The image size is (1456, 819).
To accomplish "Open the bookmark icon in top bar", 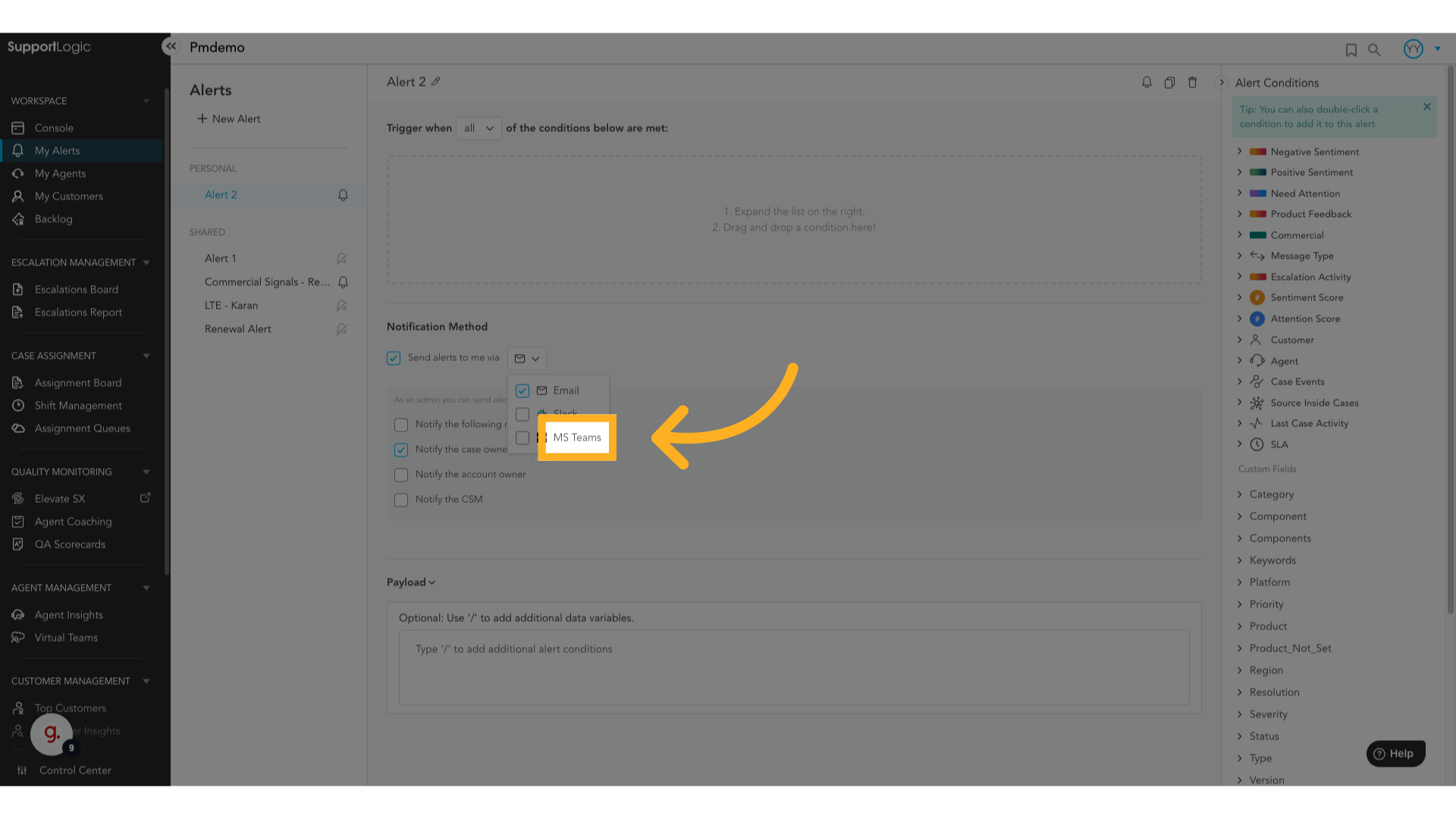I will point(1351,50).
